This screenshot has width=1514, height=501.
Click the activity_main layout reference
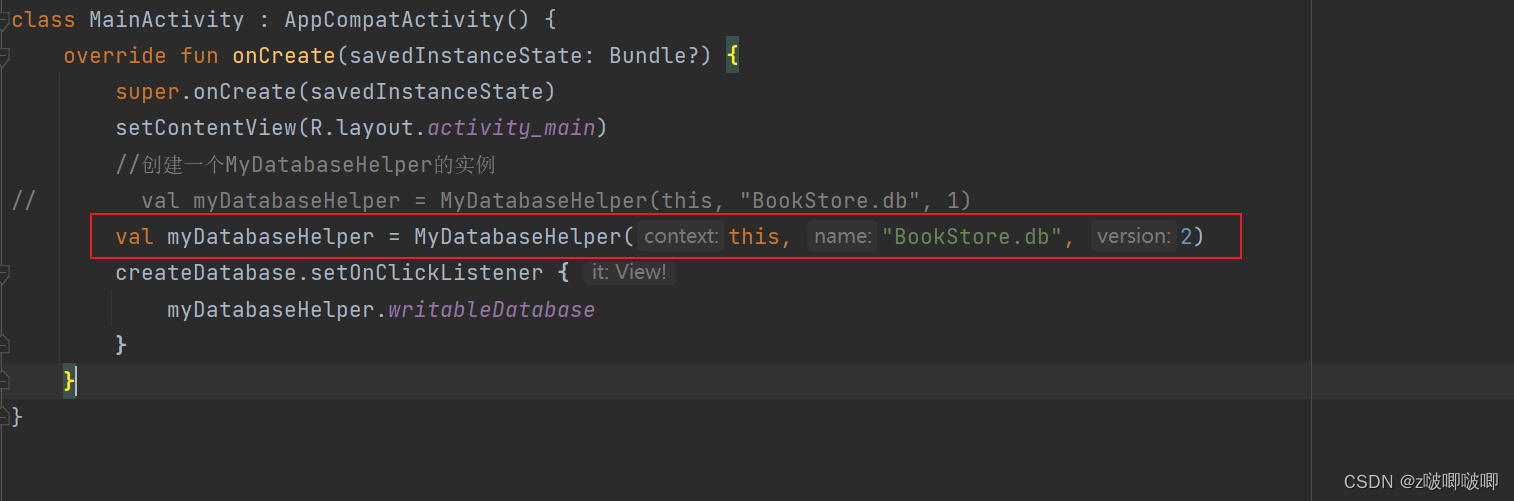pyautogui.click(x=511, y=128)
